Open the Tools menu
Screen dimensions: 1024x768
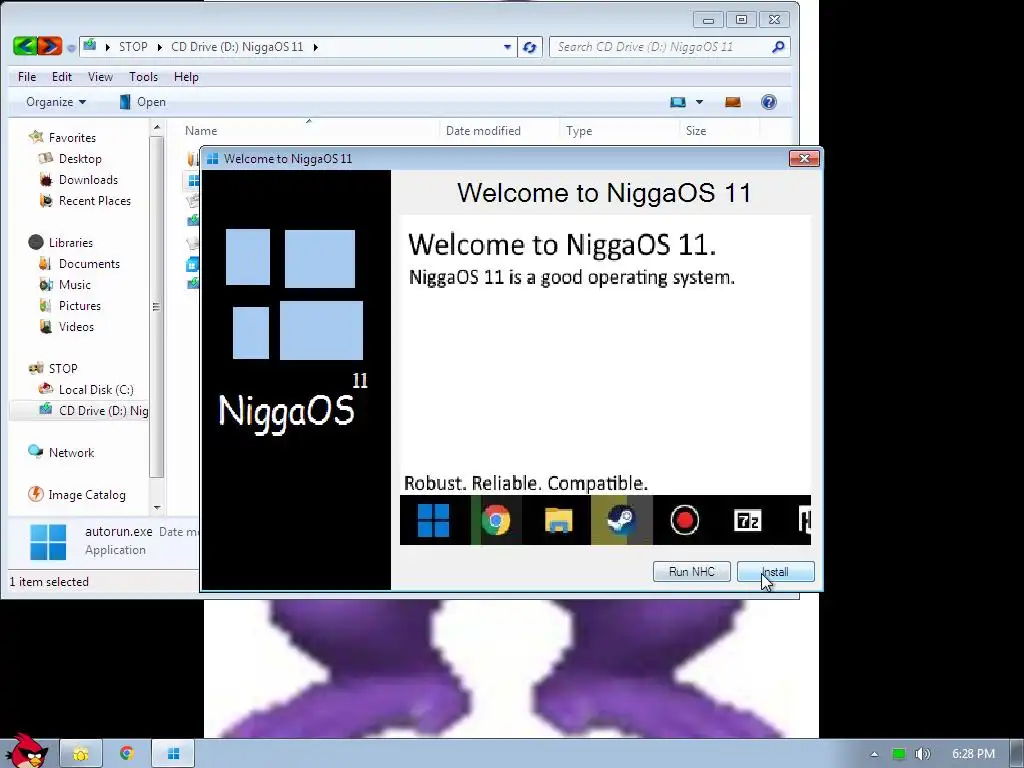tap(144, 77)
